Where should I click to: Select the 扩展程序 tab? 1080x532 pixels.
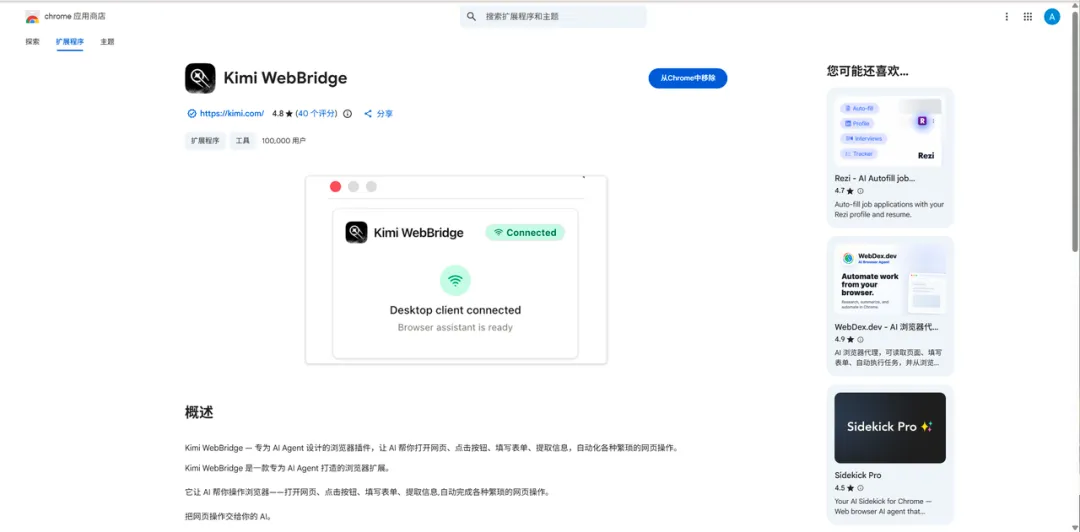tap(70, 42)
